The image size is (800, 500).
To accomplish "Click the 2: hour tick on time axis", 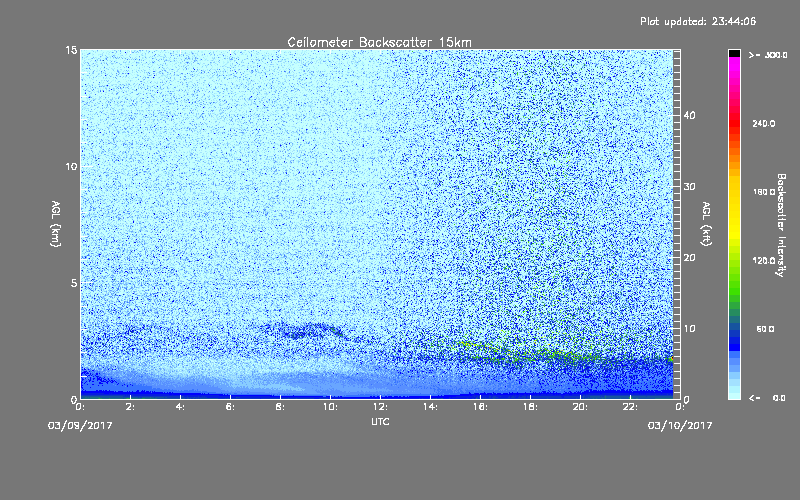I will pyautogui.click(x=131, y=407).
